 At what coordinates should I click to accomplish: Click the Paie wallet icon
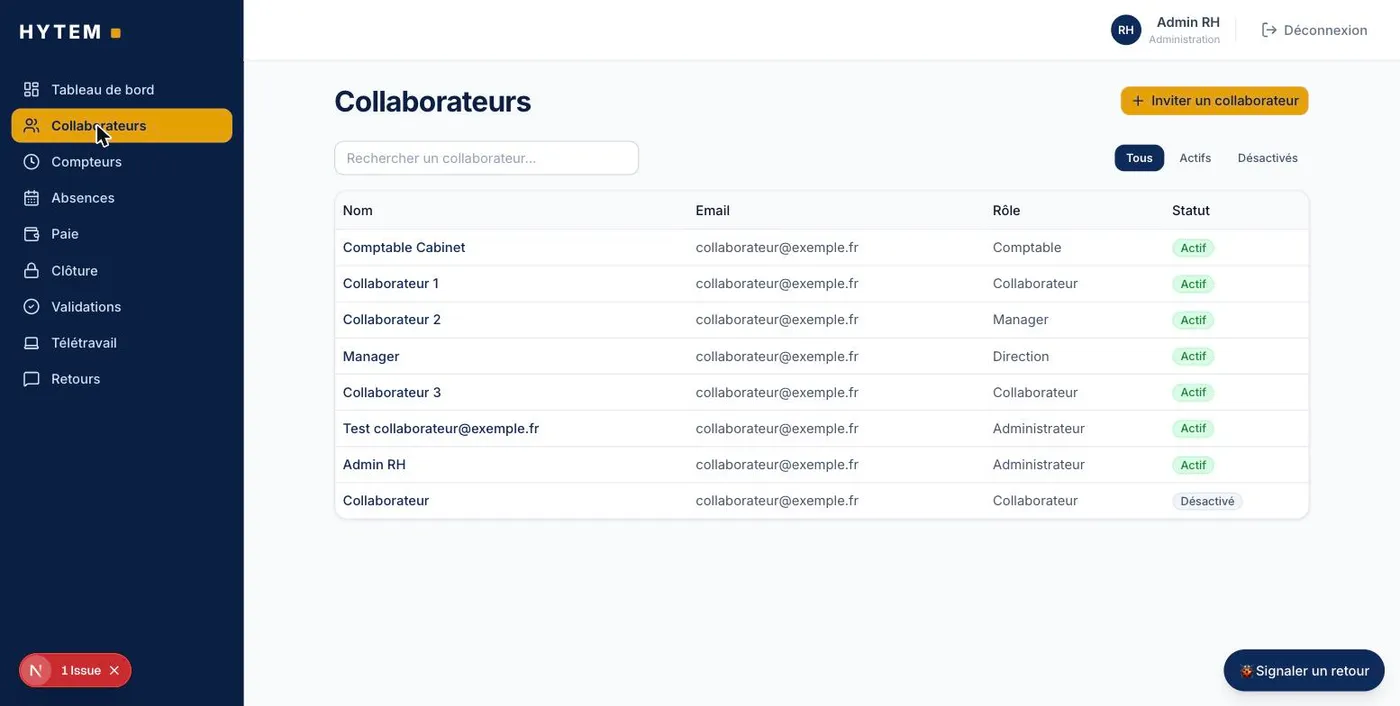coord(32,234)
